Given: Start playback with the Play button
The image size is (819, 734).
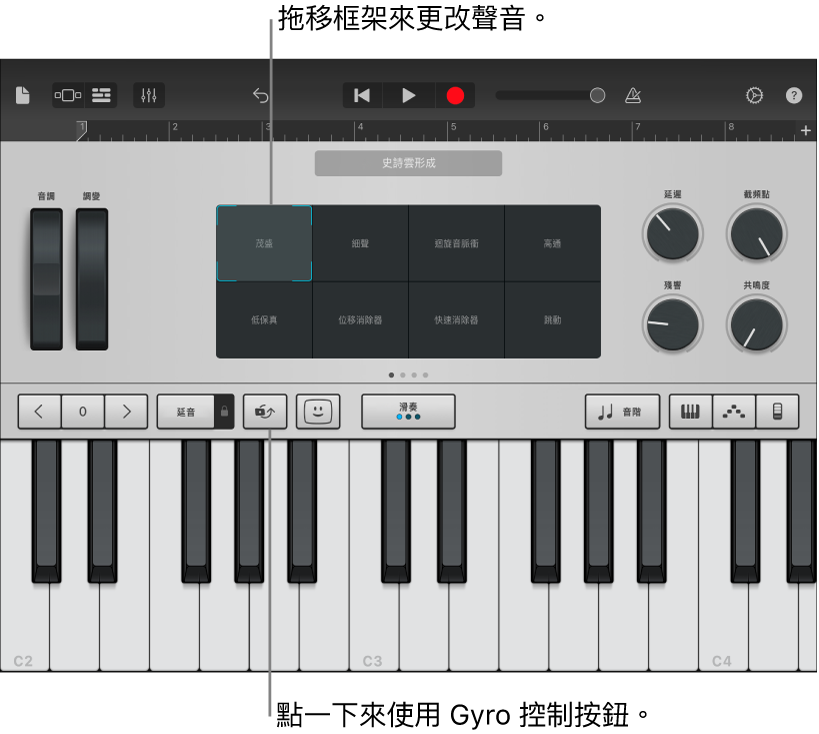Looking at the screenshot, I should pos(409,96).
